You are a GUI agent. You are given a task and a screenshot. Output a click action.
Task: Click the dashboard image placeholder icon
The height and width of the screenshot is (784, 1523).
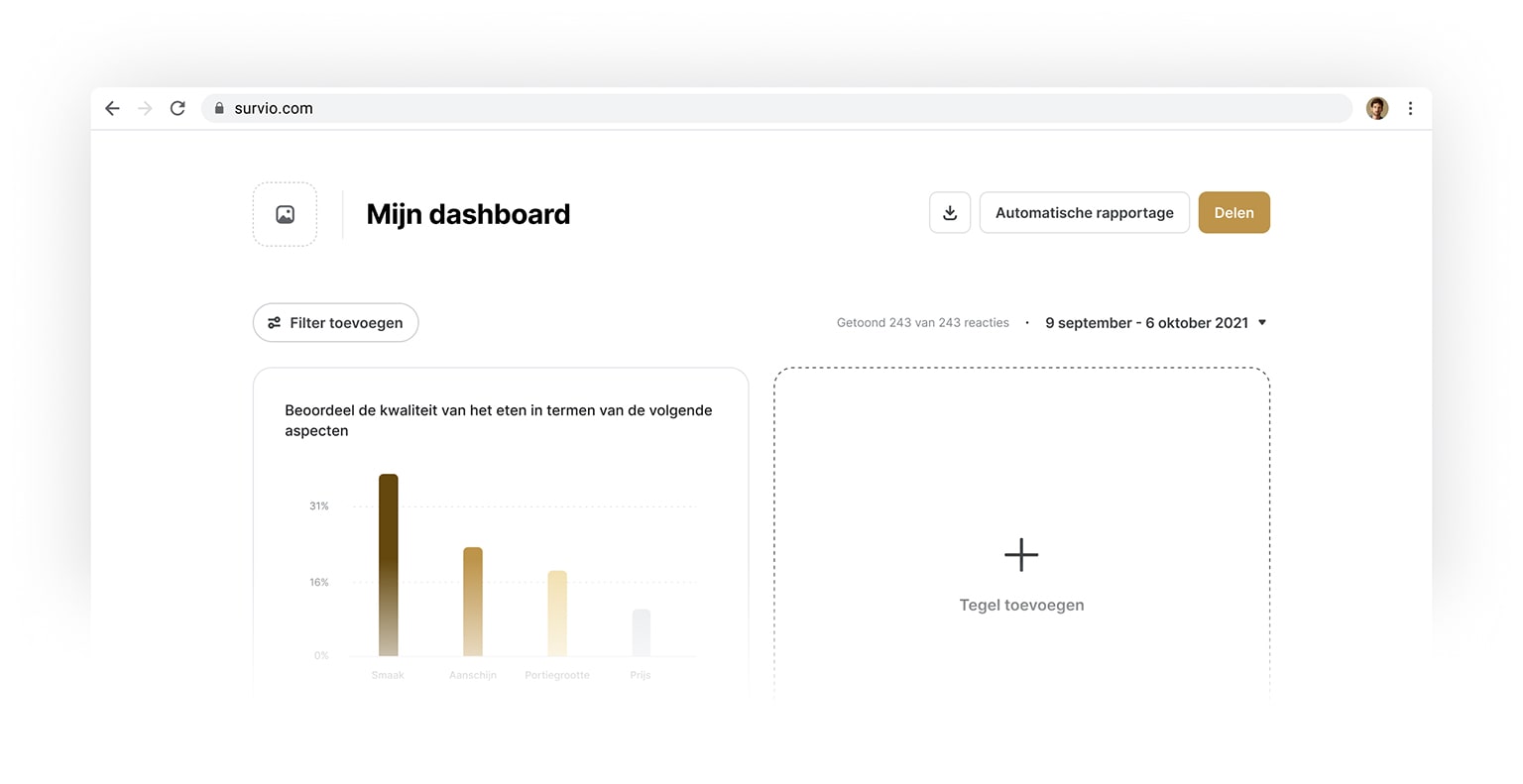285,213
